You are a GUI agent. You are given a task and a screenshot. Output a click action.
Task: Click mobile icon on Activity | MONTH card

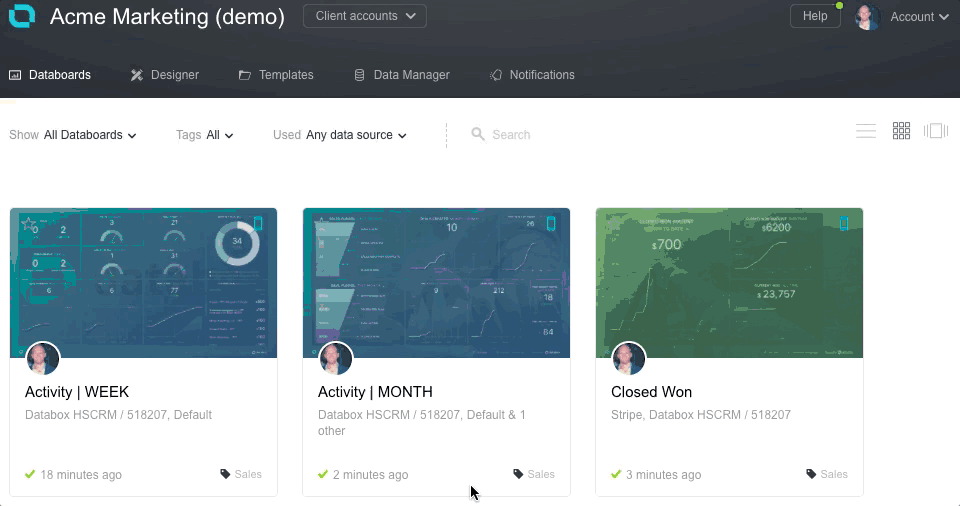[x=550, y=224]
